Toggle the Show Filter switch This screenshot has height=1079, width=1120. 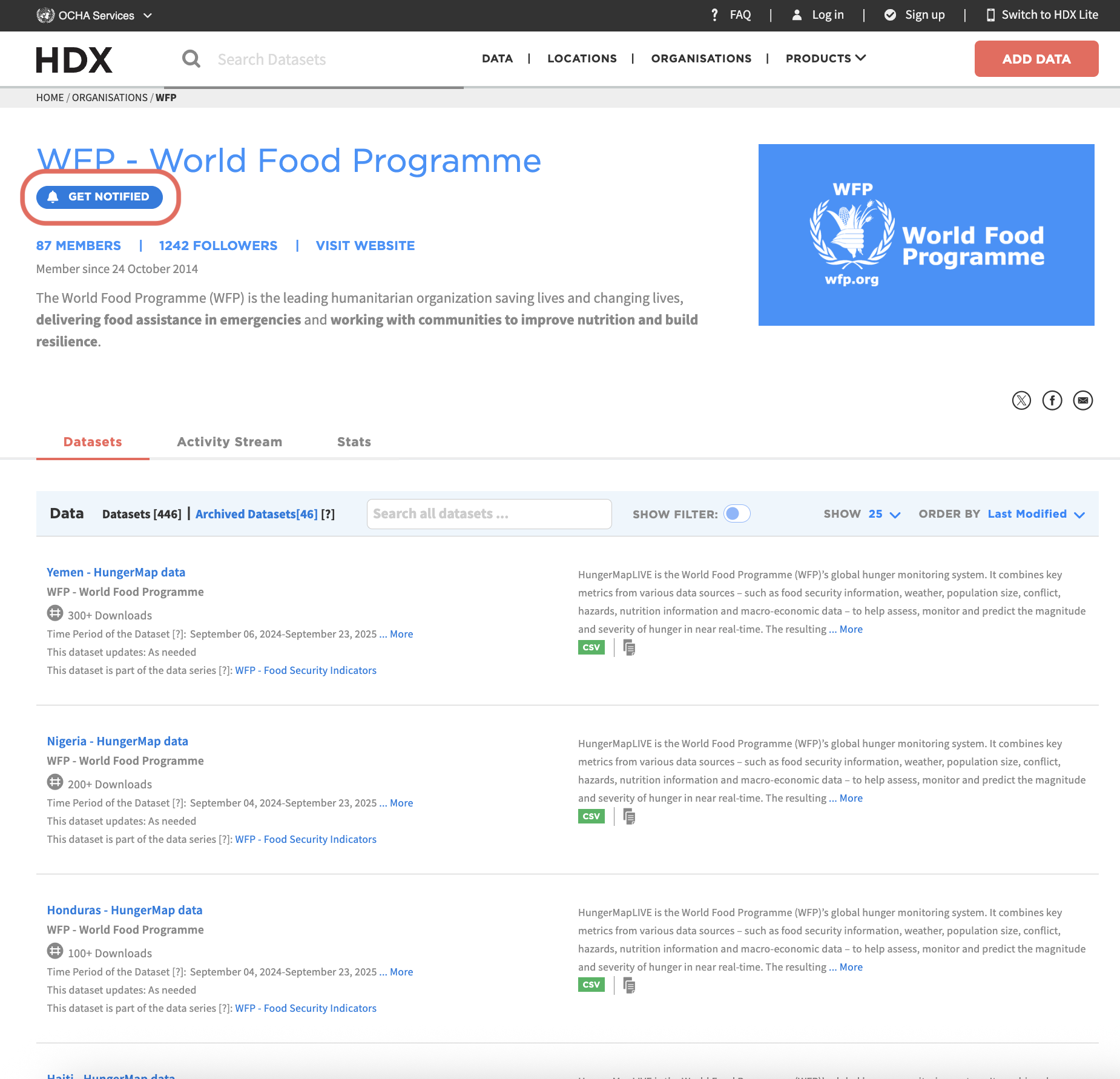tap(737, 513)
